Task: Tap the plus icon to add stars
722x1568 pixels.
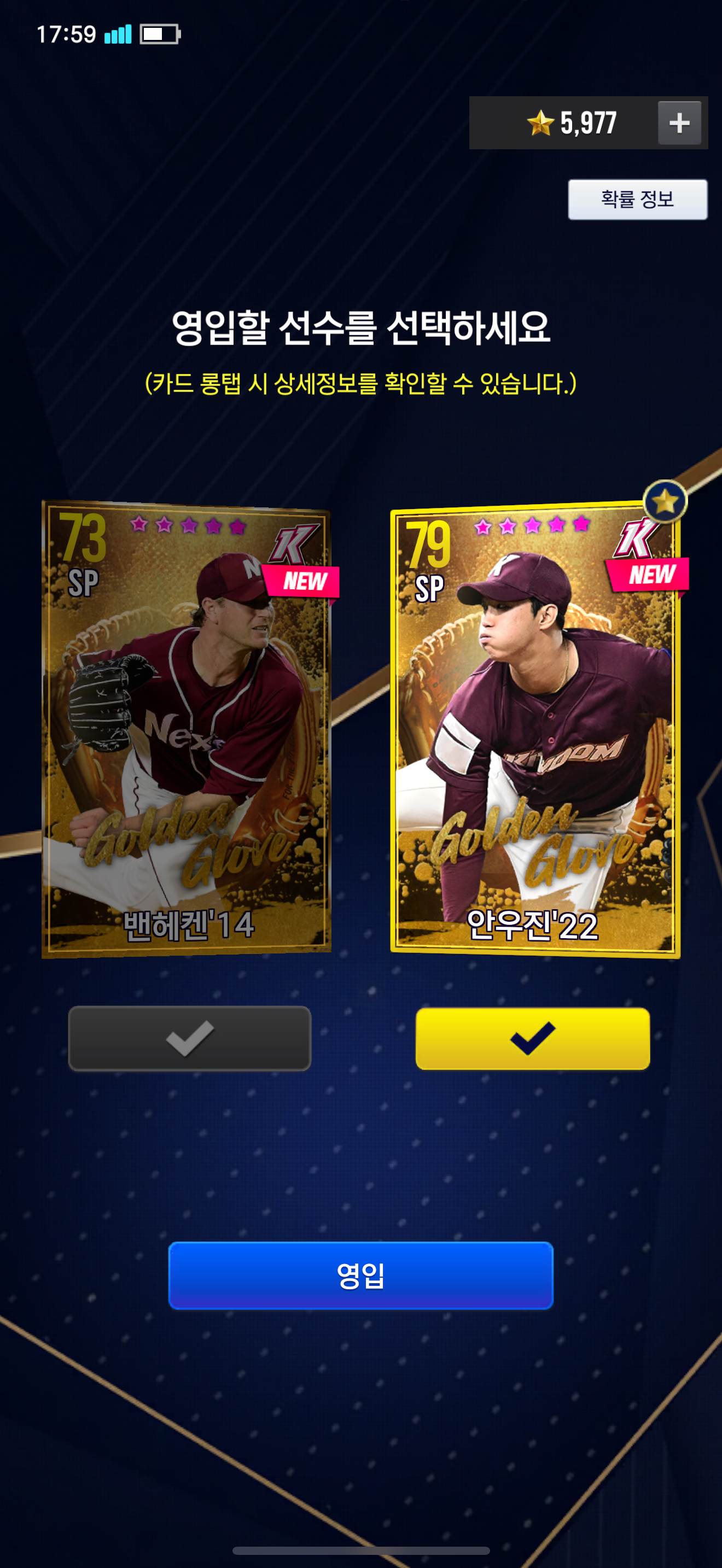Action: tap(679, 123)
